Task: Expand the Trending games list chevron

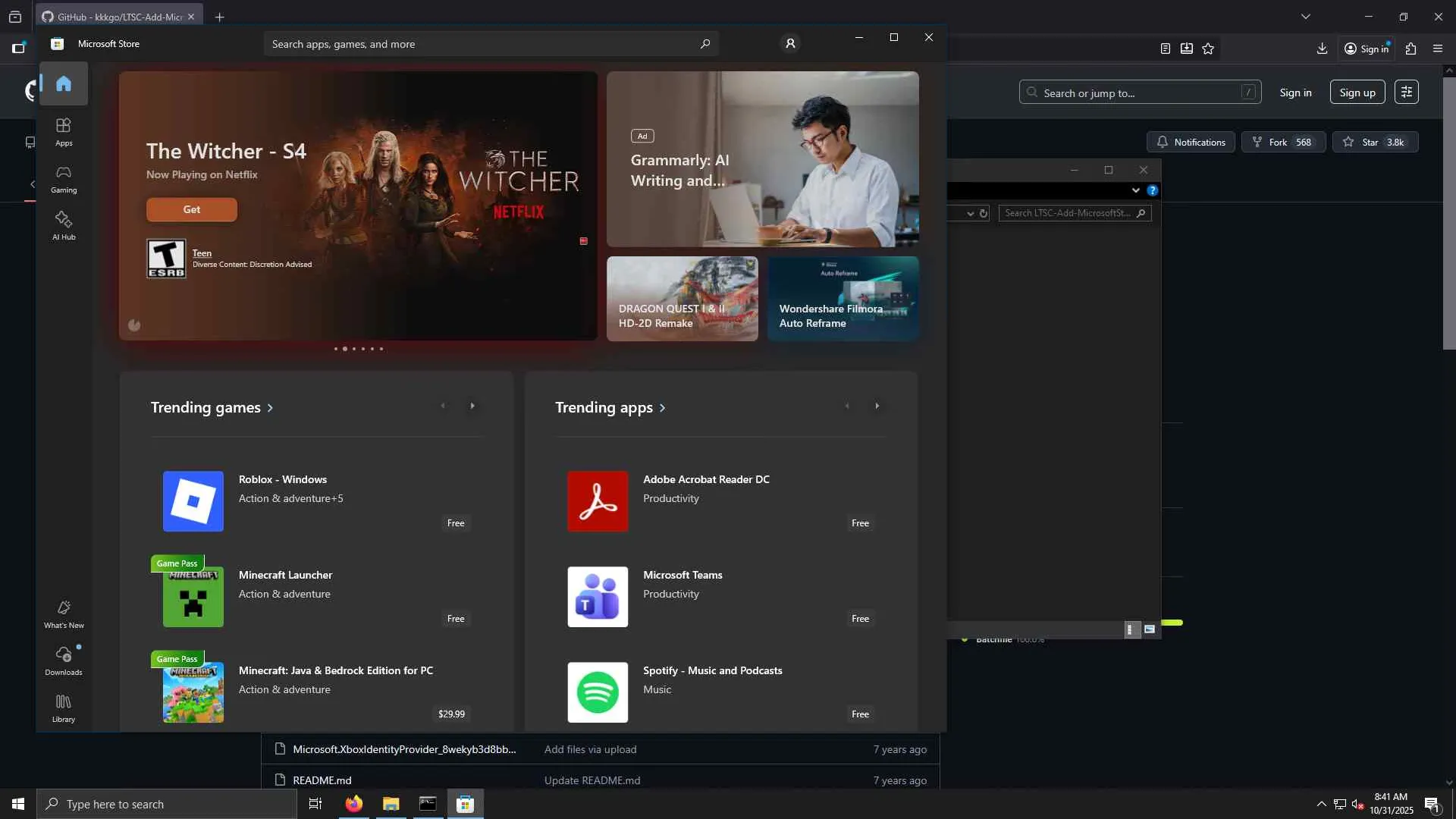Action: tap(270, 408)
